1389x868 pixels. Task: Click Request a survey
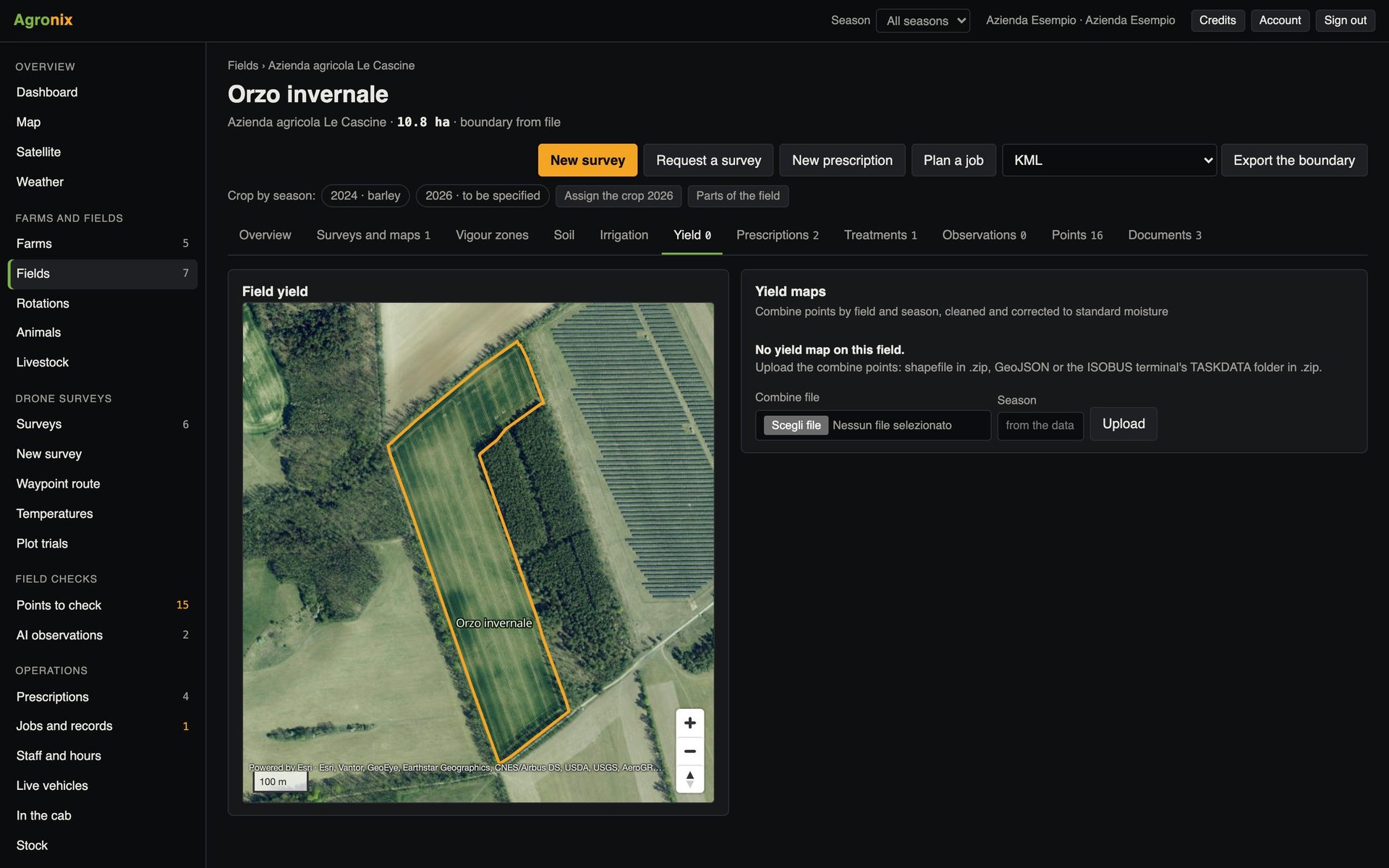(708, 160)
